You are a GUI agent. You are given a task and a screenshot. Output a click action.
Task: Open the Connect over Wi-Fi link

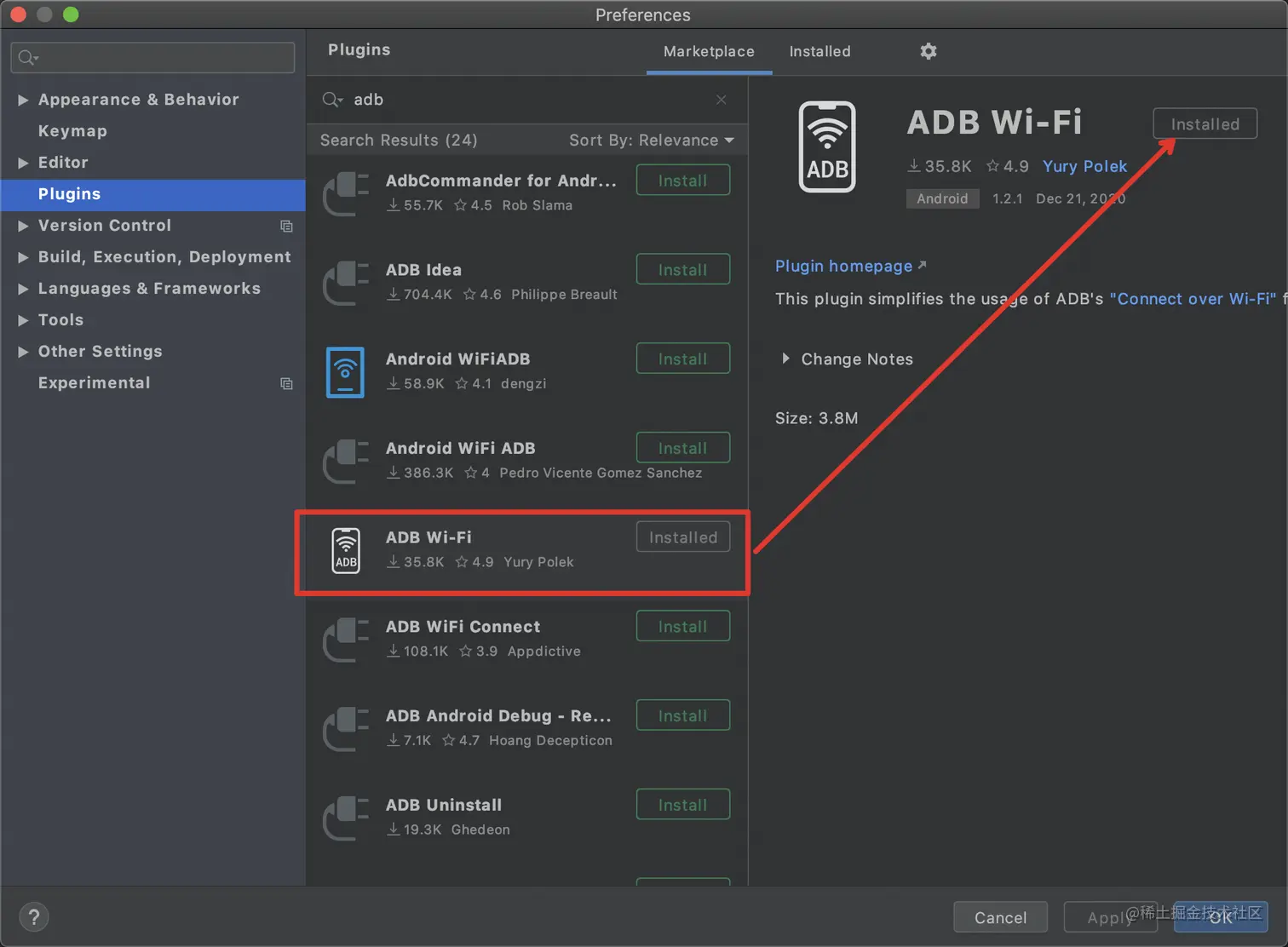[x=1193, y=299]
